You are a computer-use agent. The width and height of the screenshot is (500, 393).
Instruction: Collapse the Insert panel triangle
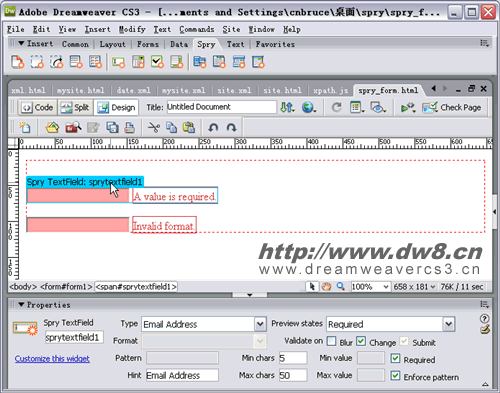pyautogui.click(x=21, y=43)
